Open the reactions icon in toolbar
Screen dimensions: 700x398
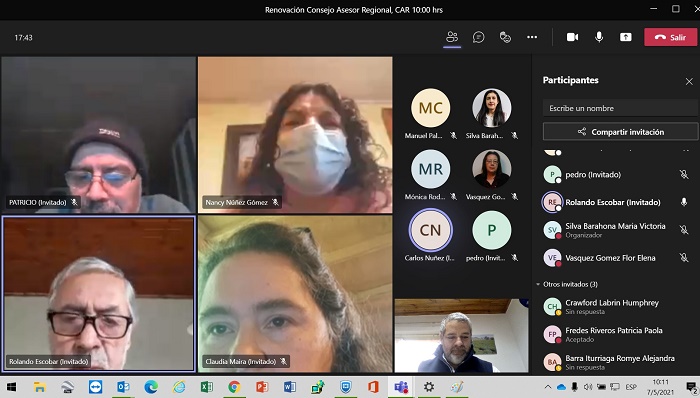click(505, 37)
